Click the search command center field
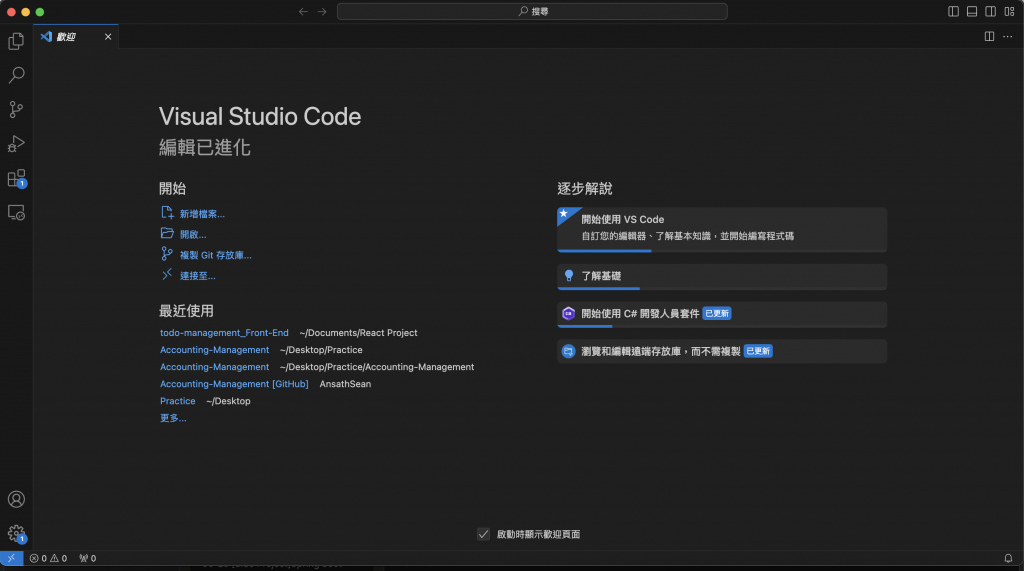This screenshot has height=571, width=1024. click(532, 11)
